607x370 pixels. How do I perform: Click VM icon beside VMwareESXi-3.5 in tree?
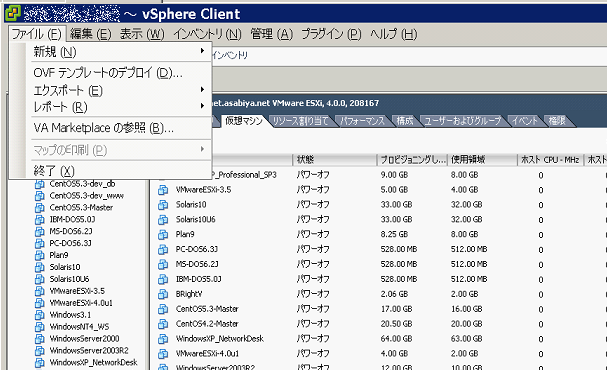[39, 291]
